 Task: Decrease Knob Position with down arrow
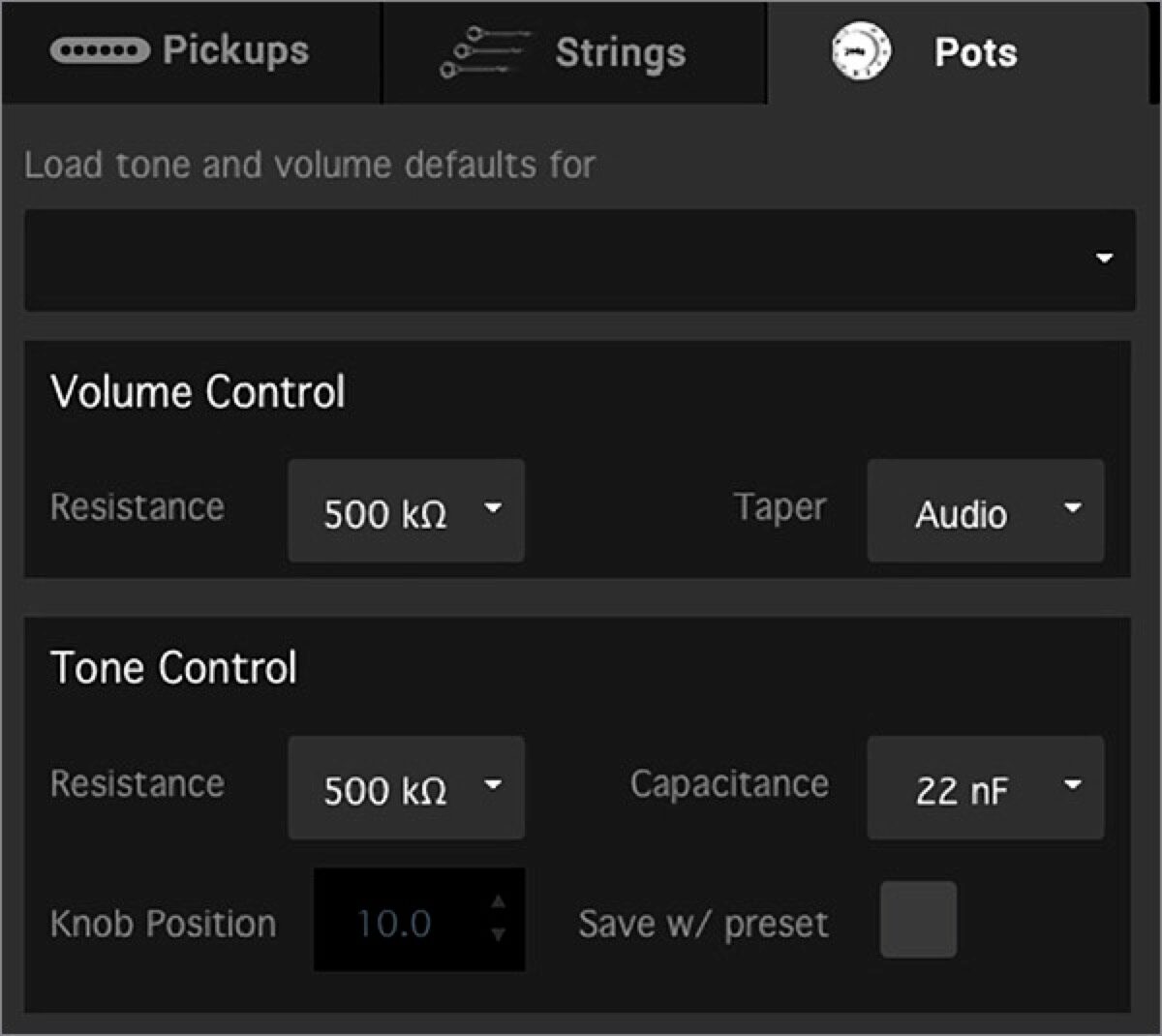pos(498,935)
